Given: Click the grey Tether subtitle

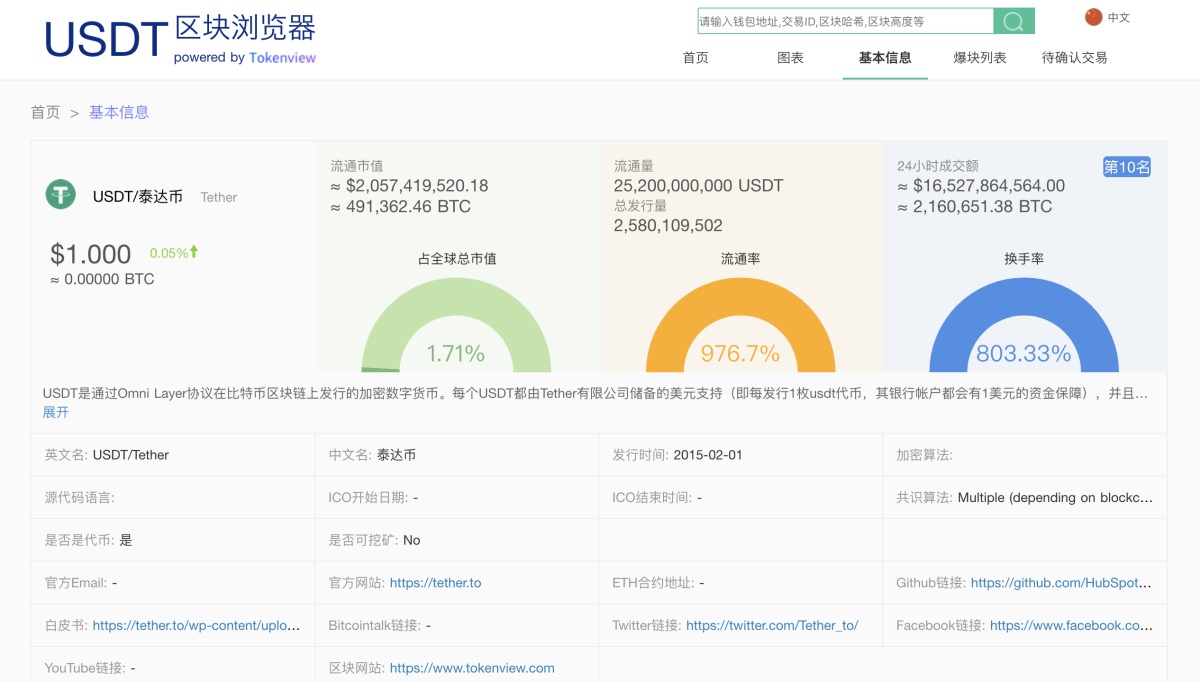Looking at the screenshot, I should [x=219, y=197].
